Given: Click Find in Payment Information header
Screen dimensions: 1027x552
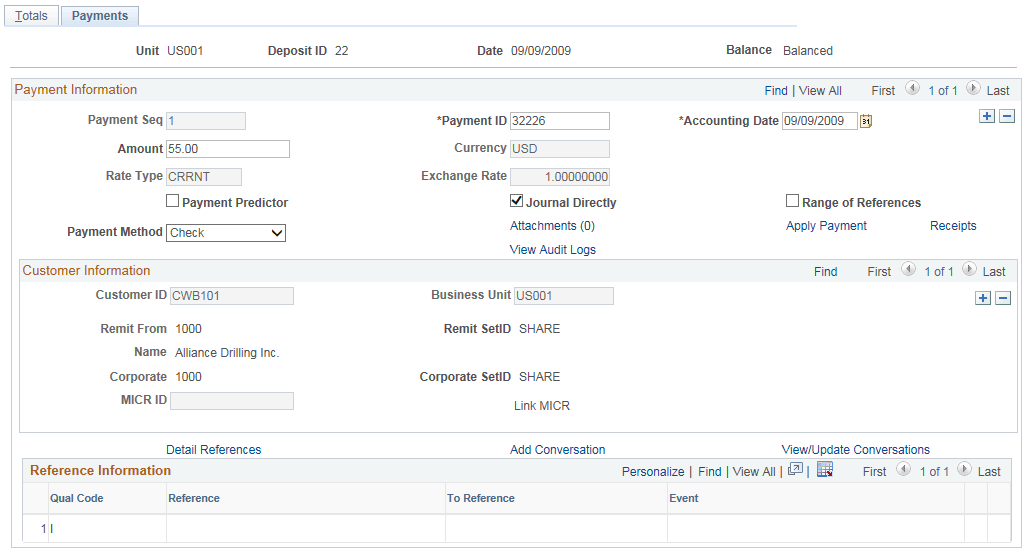Looking at the screenshot, I should (x=776, y=91).
